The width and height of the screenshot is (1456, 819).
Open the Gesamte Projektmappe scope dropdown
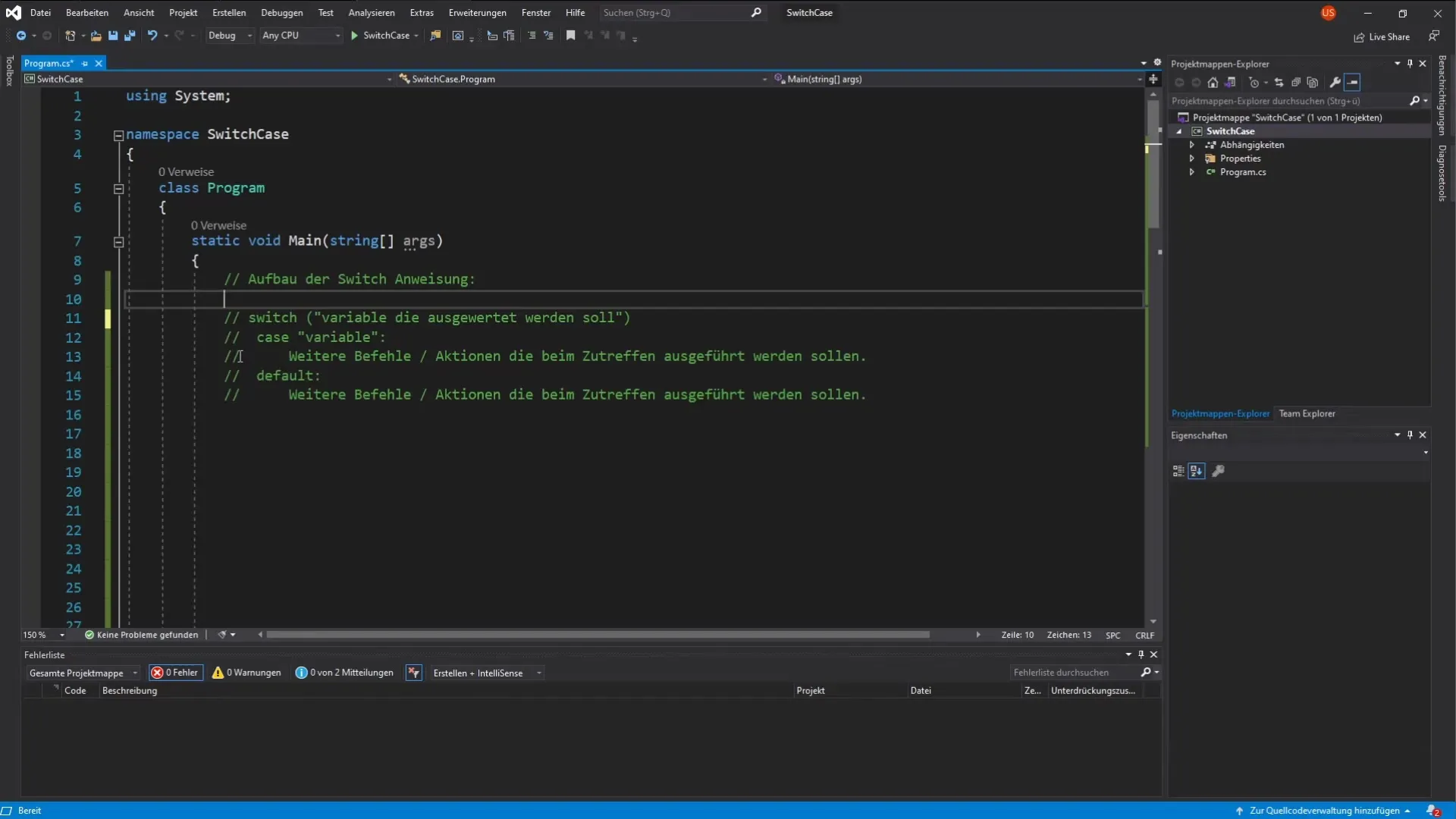pyautogui.click(x=83, y=673)
